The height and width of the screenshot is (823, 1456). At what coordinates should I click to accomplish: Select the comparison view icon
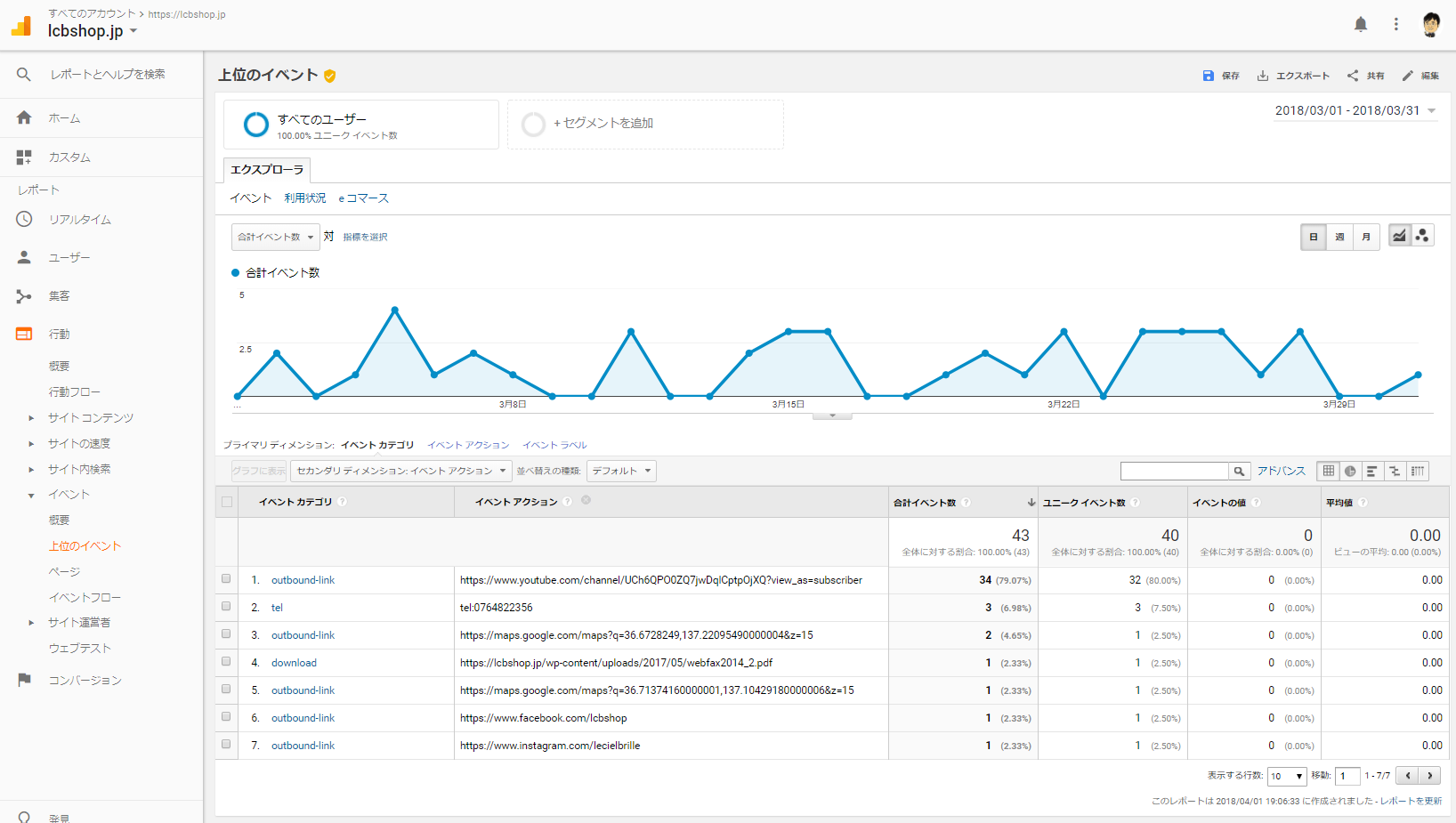(x=1395, y=471)
